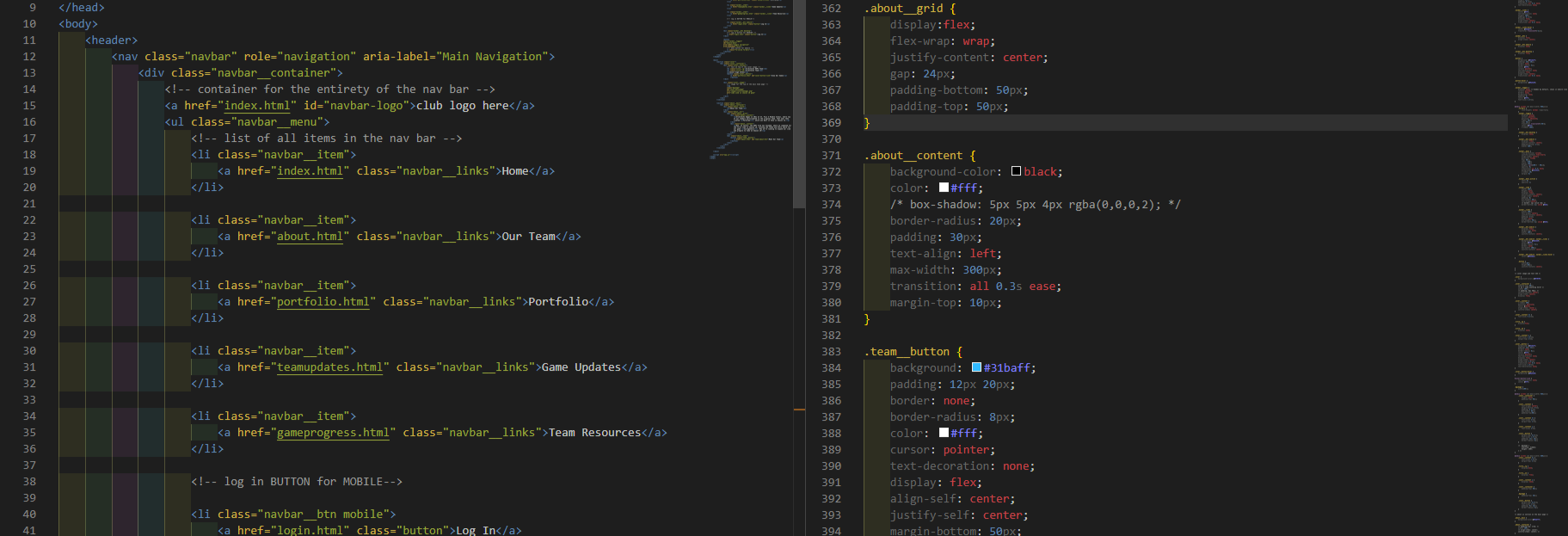Click line number 12 in the HTML editor
Viewport: 1568px width, 536px height.
tap(29, 57)
